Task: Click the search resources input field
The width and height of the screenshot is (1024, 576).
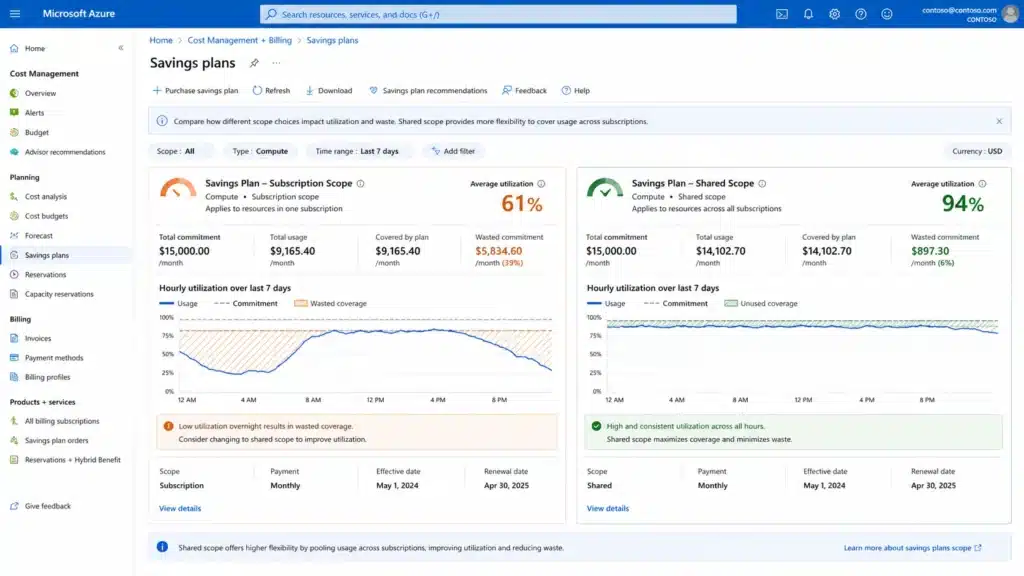Action: click(498, 14)
